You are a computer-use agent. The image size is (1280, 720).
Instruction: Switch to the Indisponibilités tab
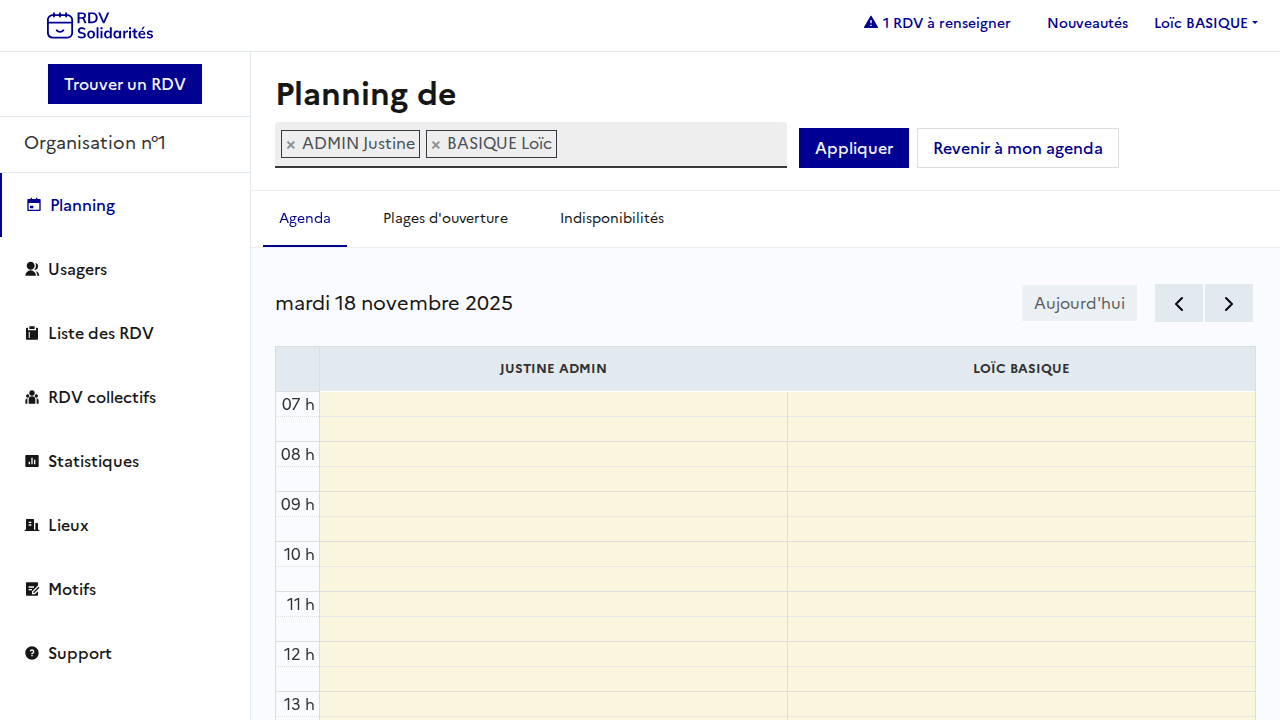[x=612, y=218]
